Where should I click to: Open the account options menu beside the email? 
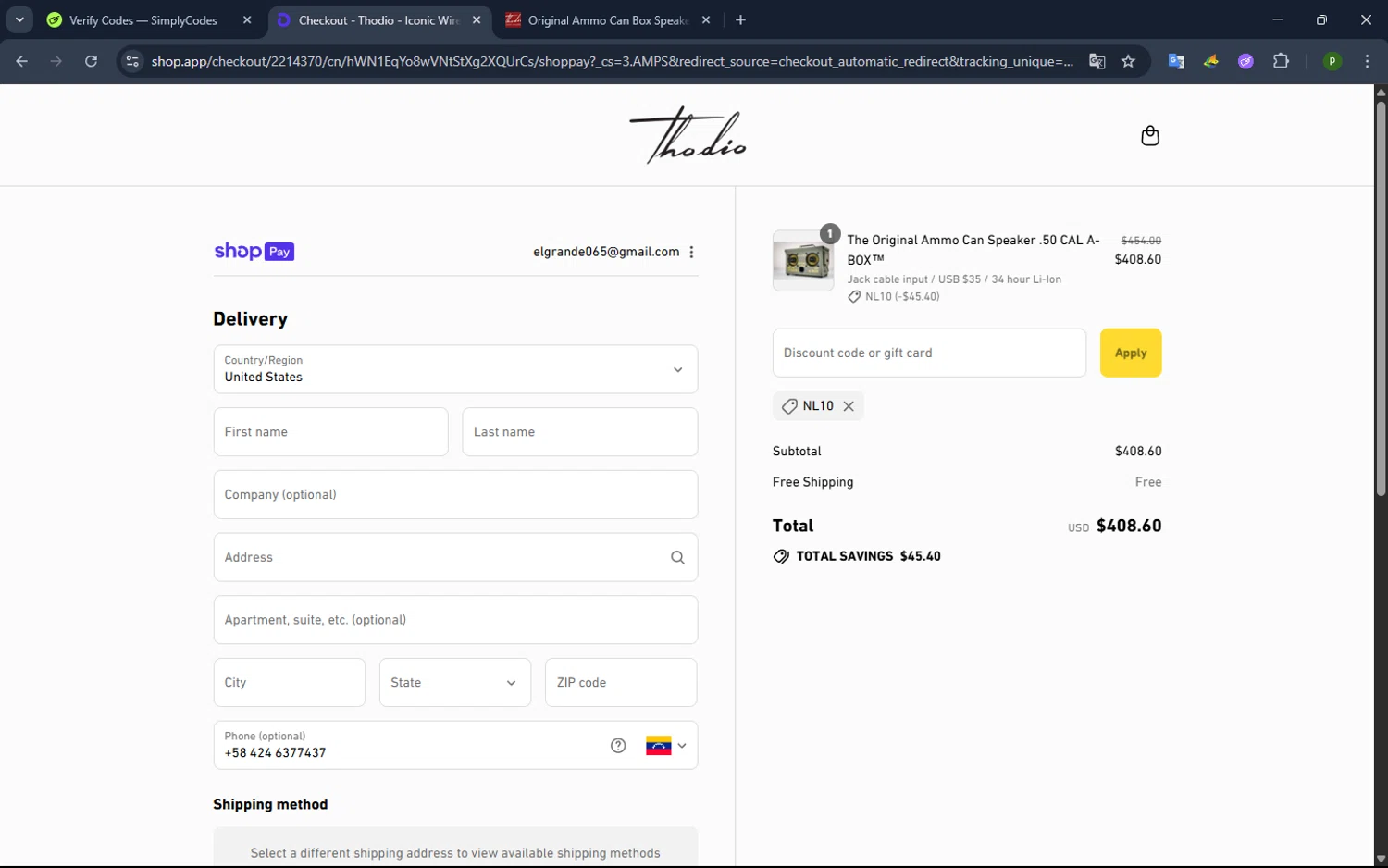pyautogui.click(x=691, y=252)
